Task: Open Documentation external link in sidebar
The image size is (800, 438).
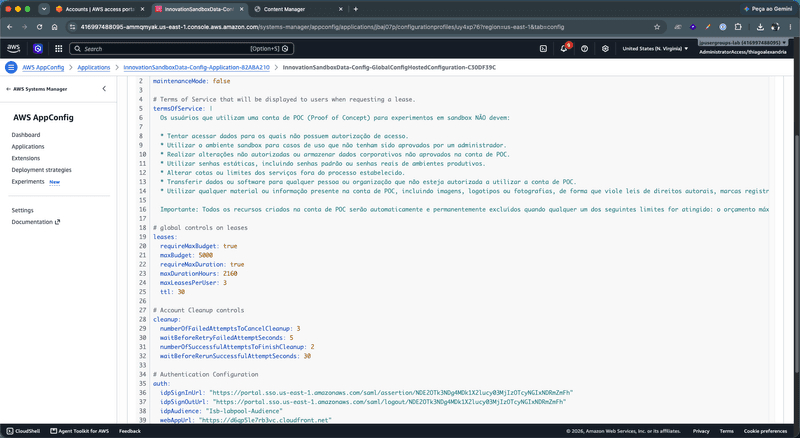Action: point(35,222)
